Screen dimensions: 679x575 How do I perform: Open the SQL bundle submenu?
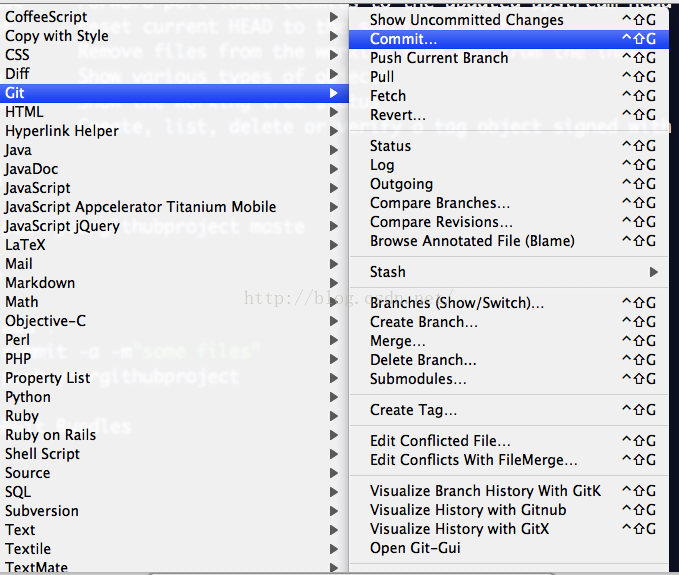click(x=174, y=492)
